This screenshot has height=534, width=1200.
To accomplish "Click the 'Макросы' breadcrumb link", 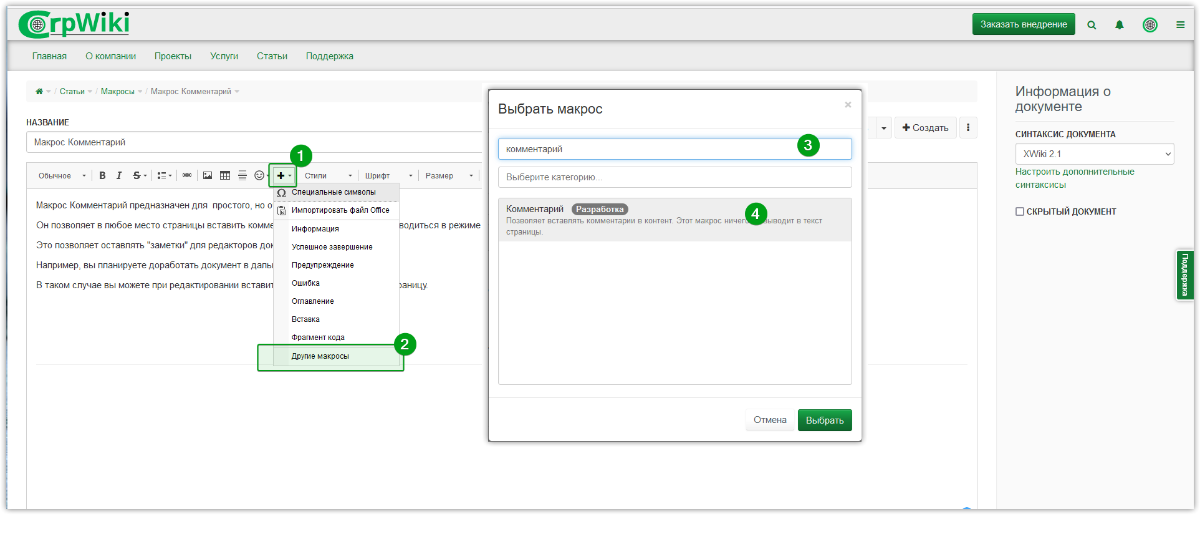I will pyautogui.click(x=117, y=91).
